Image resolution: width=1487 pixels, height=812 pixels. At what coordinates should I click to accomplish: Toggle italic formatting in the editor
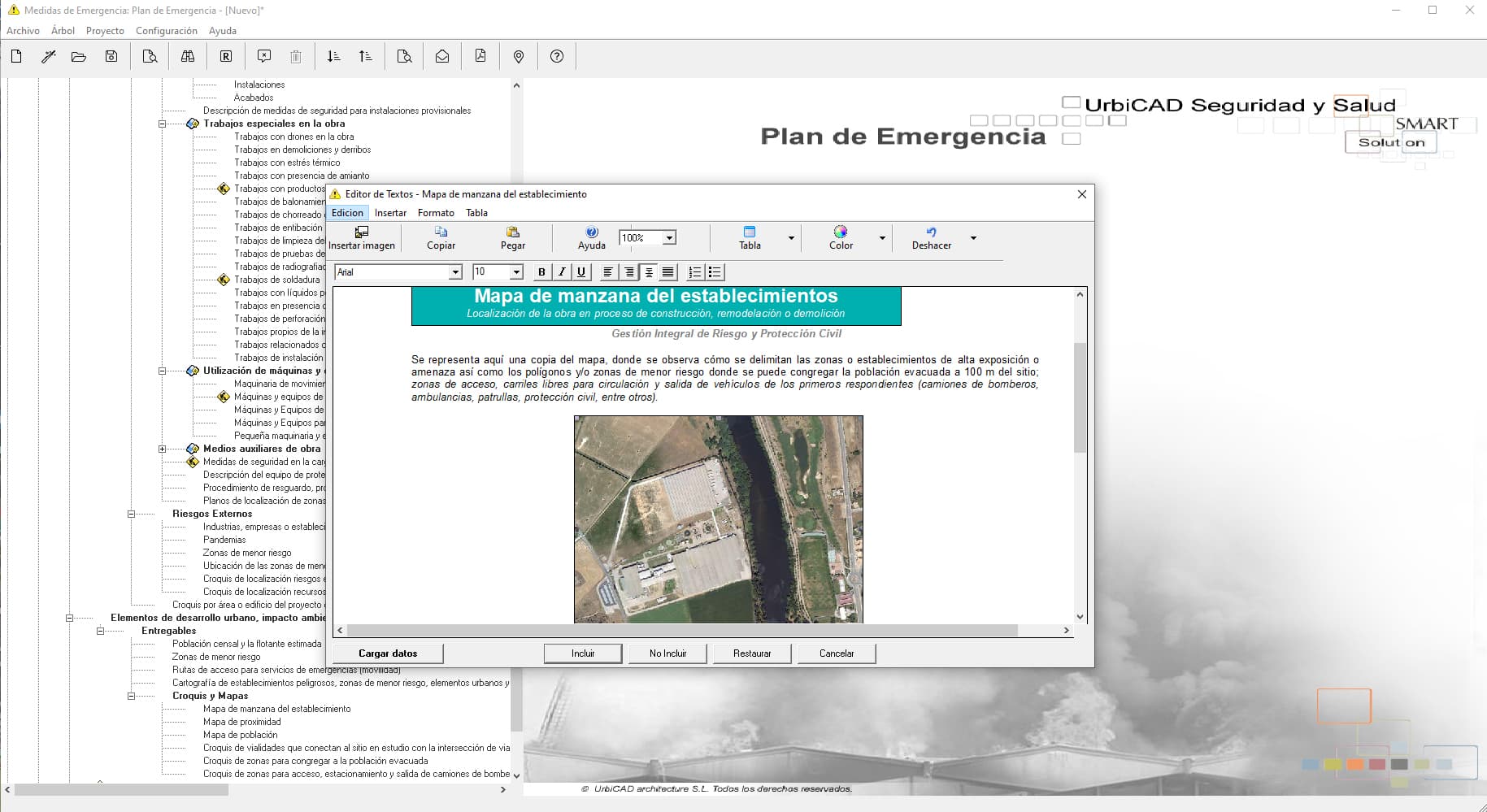(x=561, y=272)
